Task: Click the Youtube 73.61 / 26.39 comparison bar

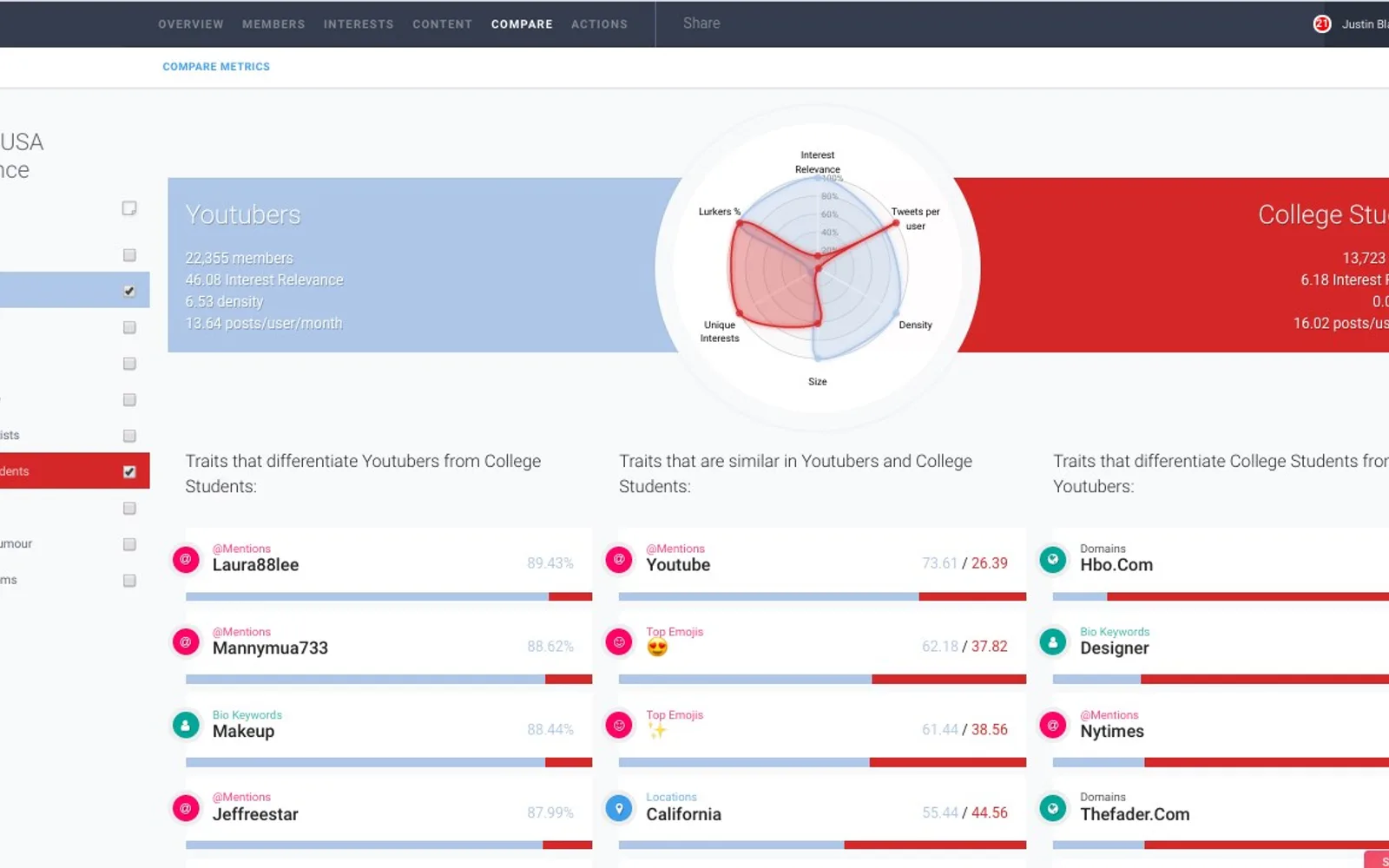Action: click(x=822, y=596)
